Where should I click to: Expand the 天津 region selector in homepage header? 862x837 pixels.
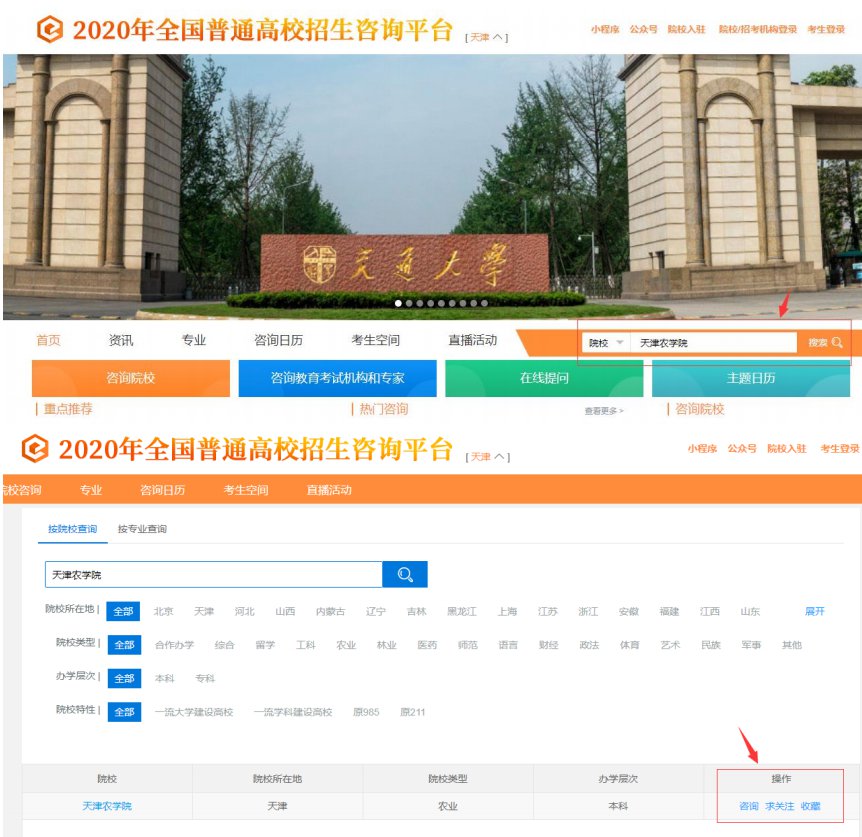pyautogui.click(x=487, y=37)
